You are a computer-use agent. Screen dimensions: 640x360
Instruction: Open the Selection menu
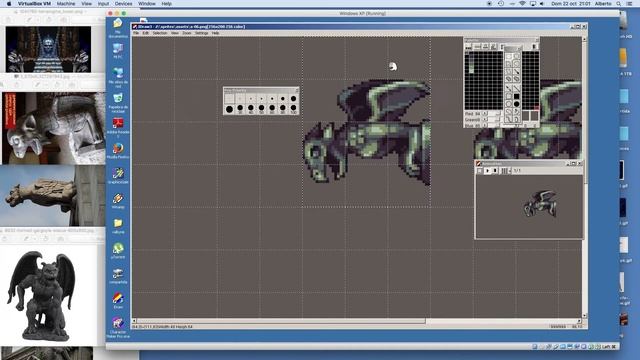click(160, 33)
